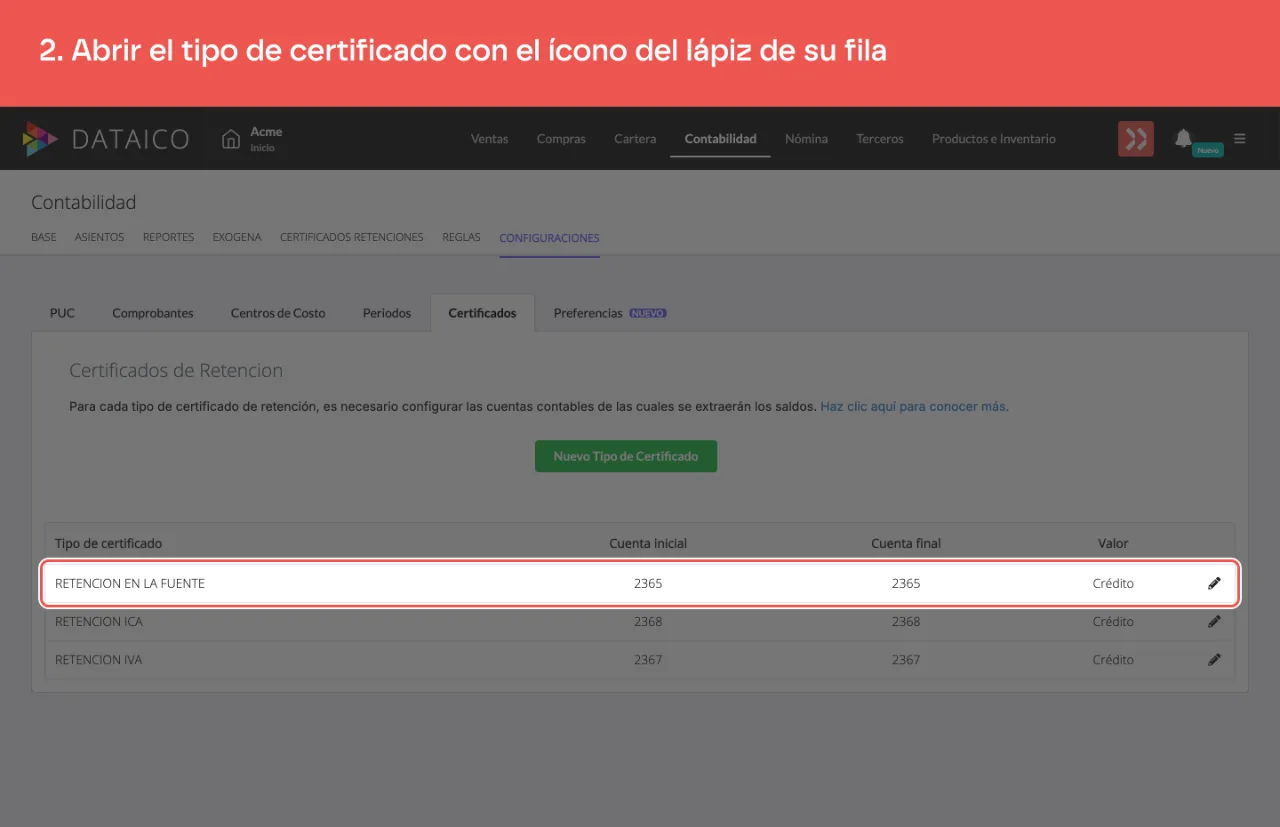Click the Dataico logo icon
Image resolution: width=1280 pixels, height=827 pixels.
[x=40, y=139]
